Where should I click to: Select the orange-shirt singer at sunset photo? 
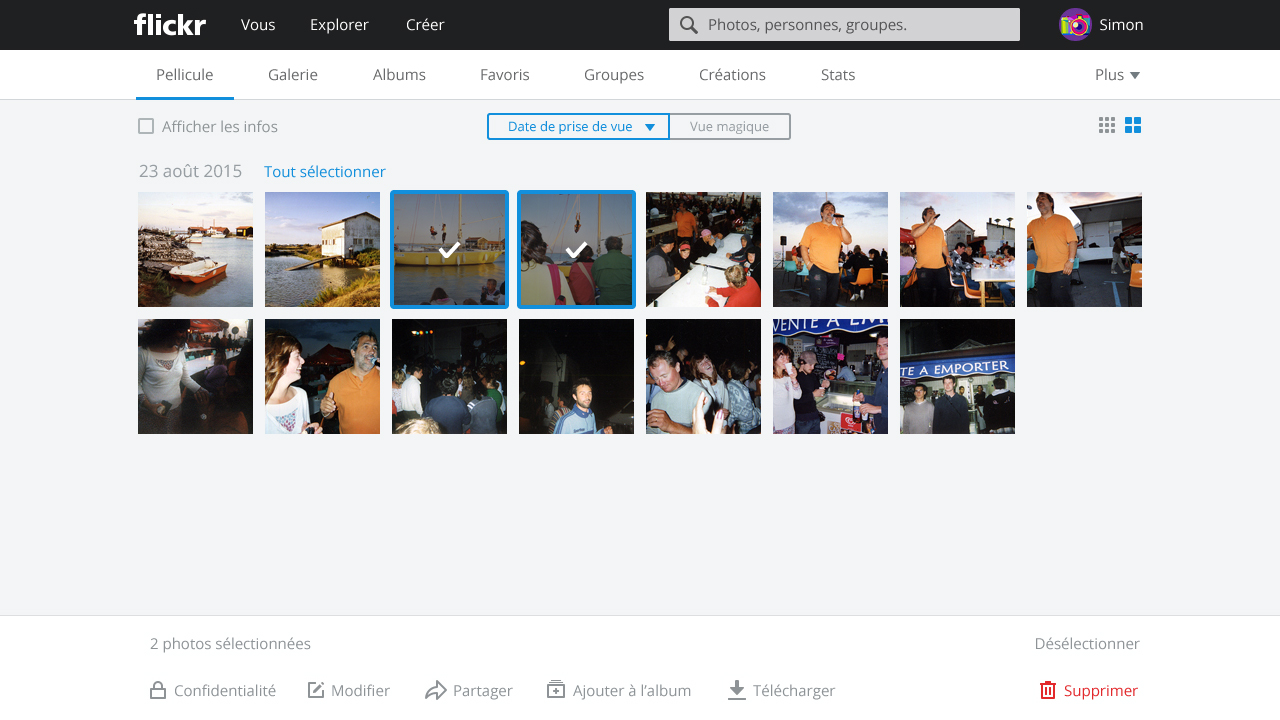pos(830,249)
